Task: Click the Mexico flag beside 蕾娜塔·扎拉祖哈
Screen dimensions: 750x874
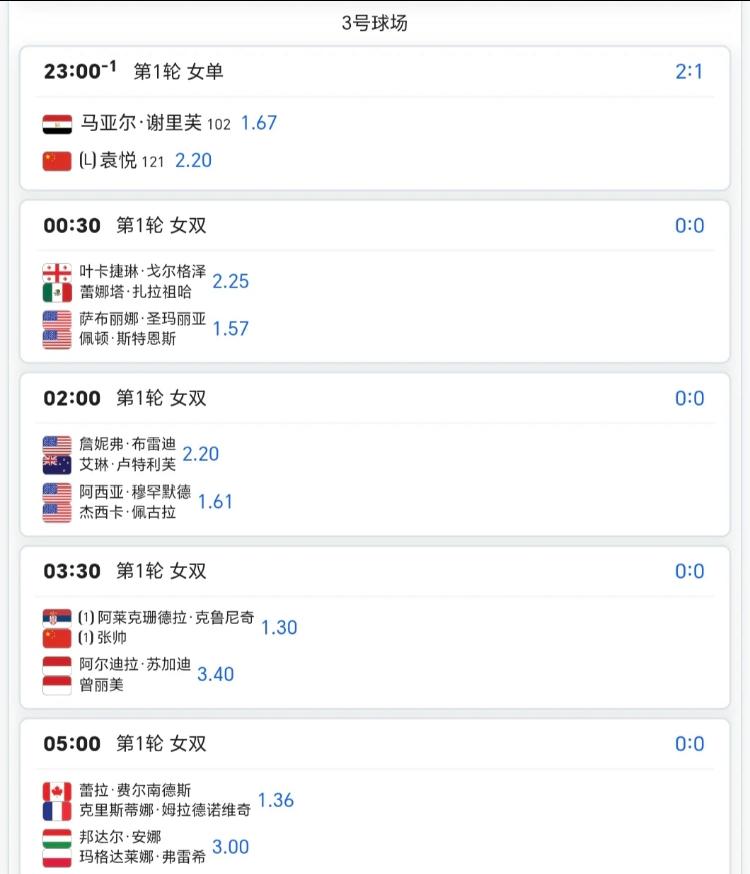Action: [x=57, y=292]
